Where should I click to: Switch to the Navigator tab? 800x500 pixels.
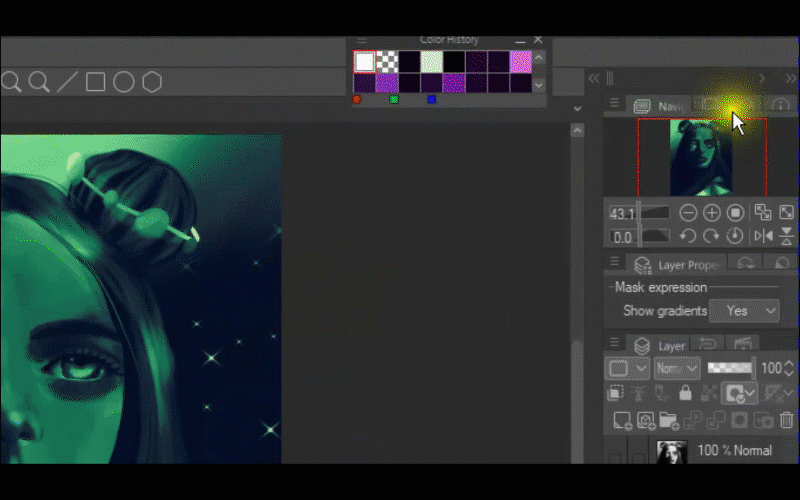(x=658, y=106)
